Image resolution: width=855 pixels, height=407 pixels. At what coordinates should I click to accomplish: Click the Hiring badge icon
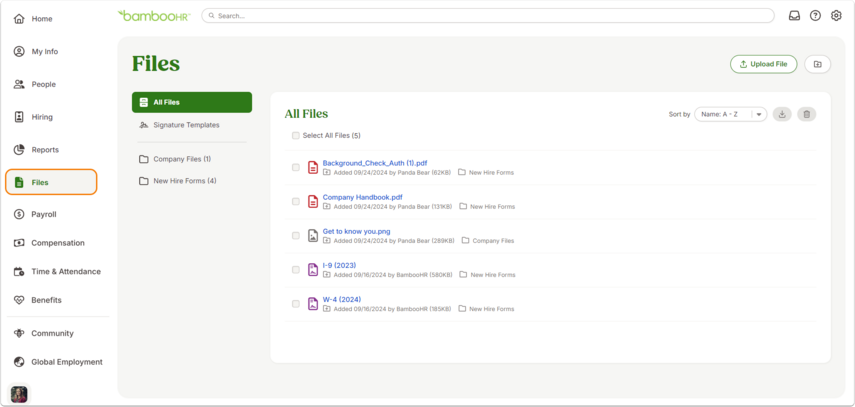19,117
